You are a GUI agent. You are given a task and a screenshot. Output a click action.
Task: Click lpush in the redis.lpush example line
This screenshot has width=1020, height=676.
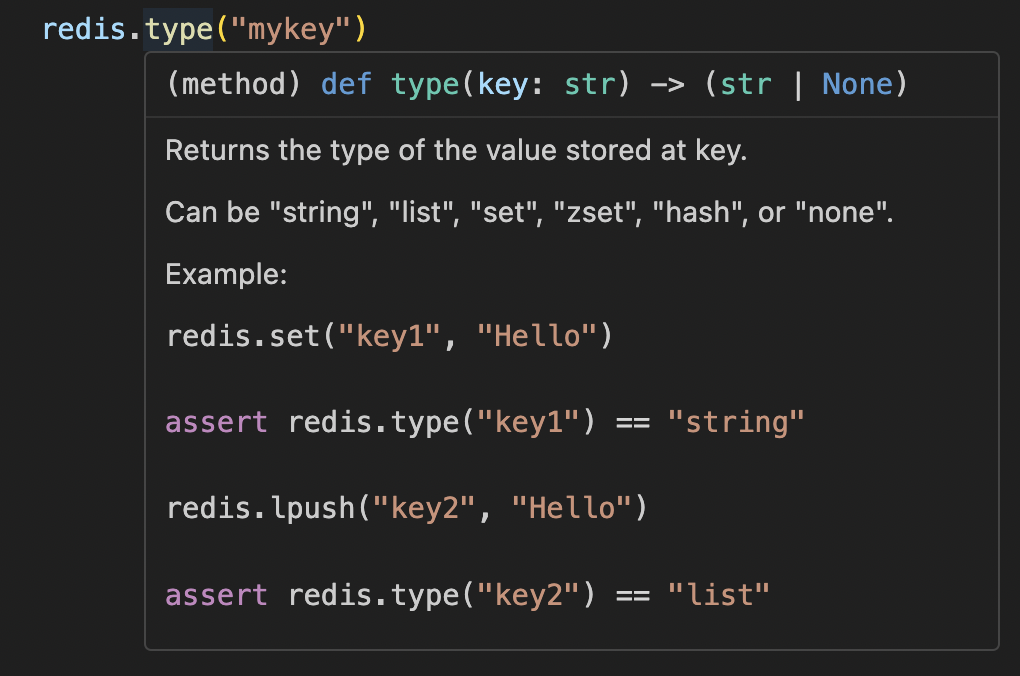click(x=314, y=508)
